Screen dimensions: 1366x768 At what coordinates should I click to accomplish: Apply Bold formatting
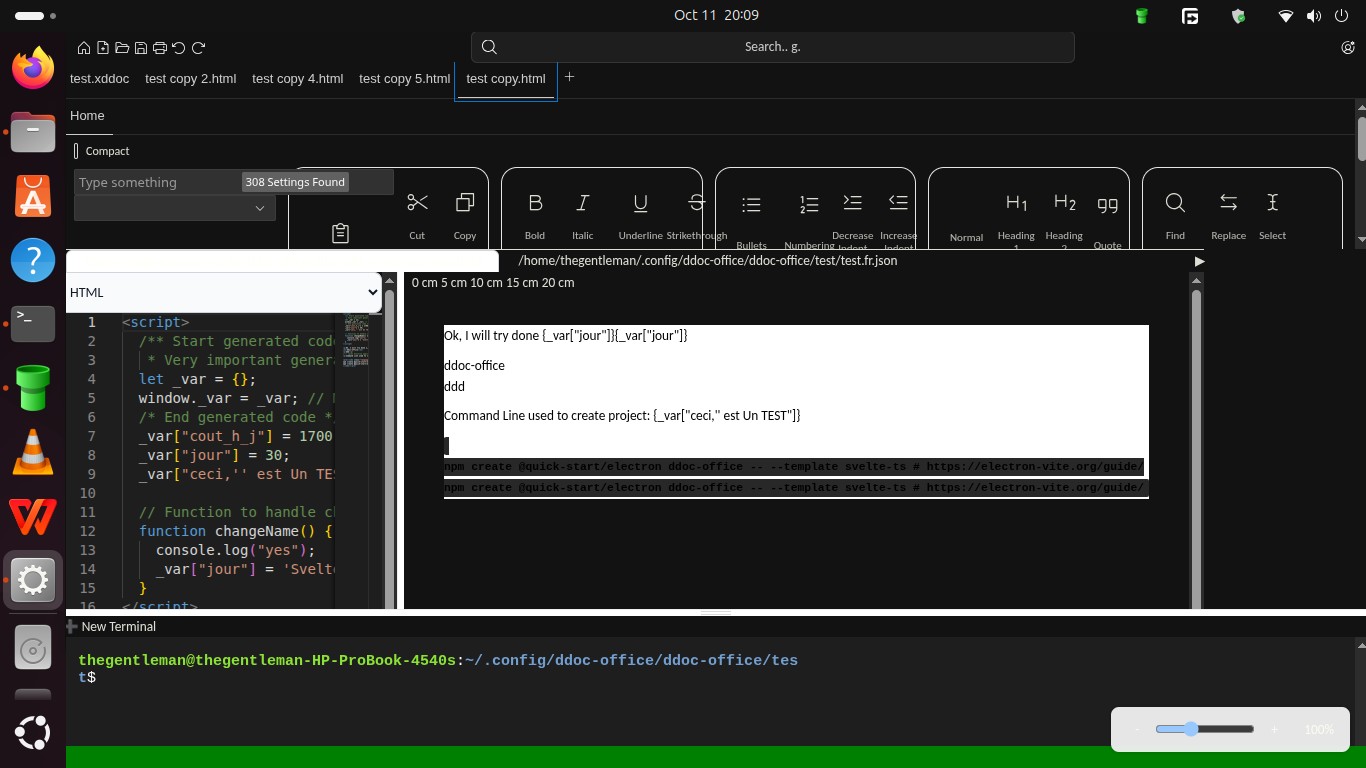pyautogui.click(x=535, y=204)
